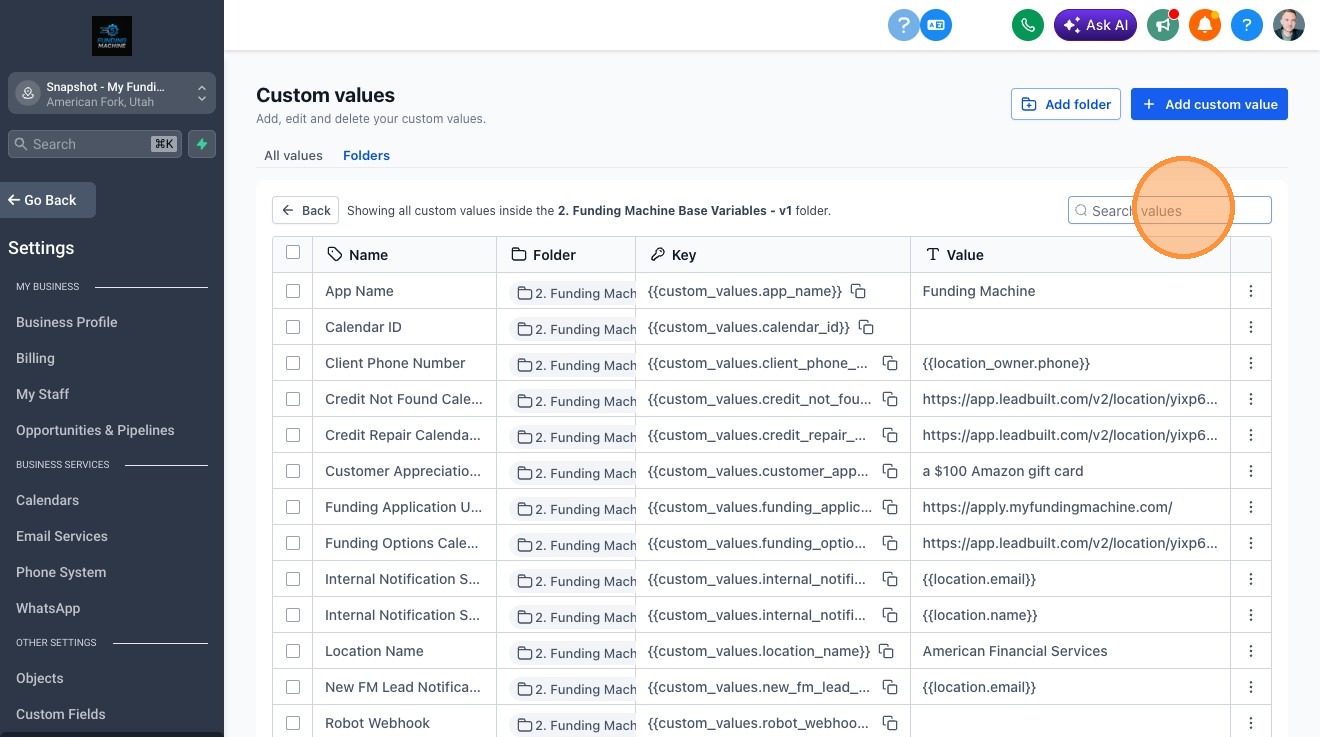Toggle the select-all checkbox in header
Viewport: 1320px width, 737px height.
click(293, 252)
